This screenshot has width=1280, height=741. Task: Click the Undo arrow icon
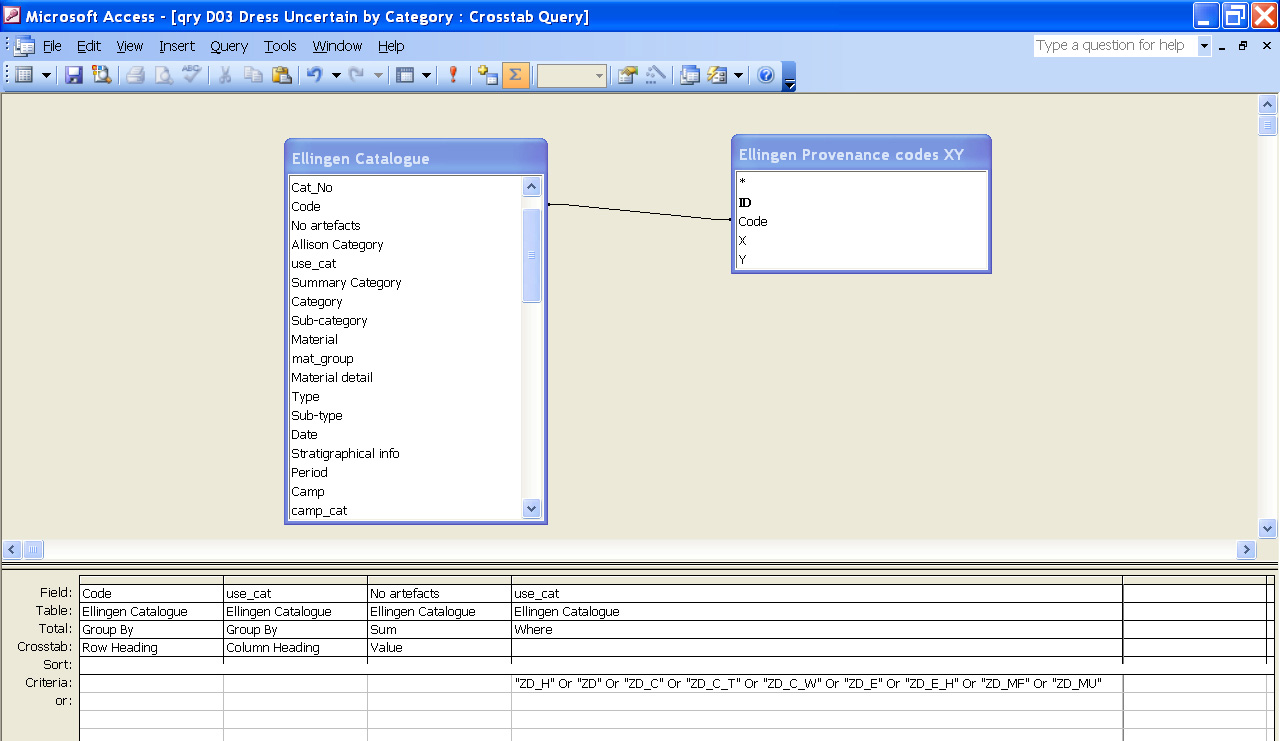tap(315, 75)
